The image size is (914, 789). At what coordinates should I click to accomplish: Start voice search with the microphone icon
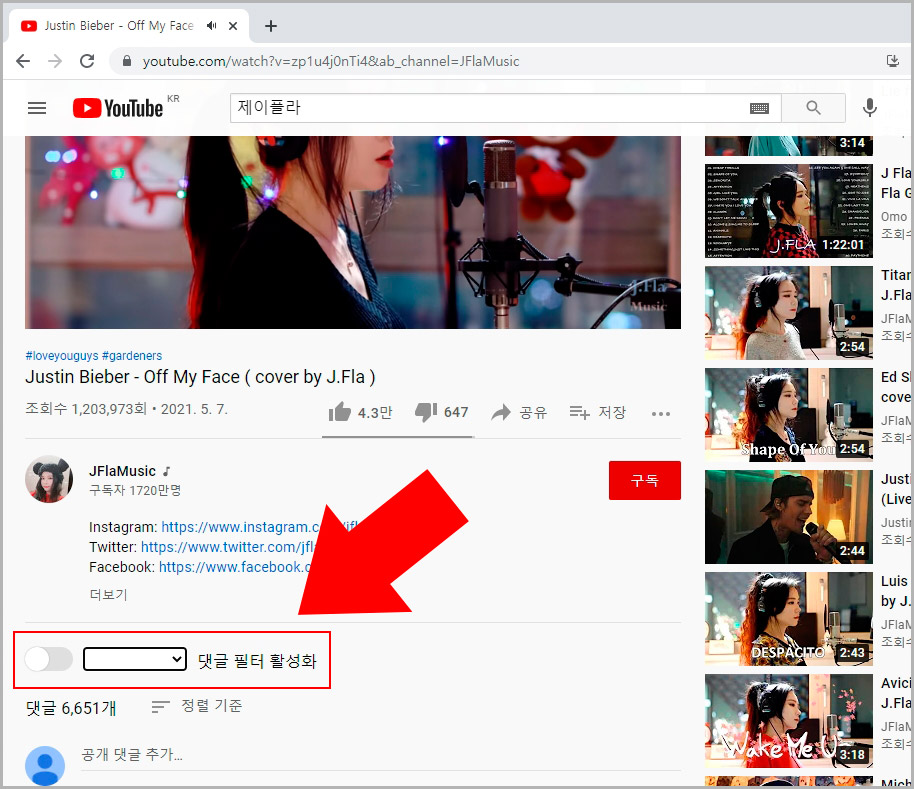[869, 108]
